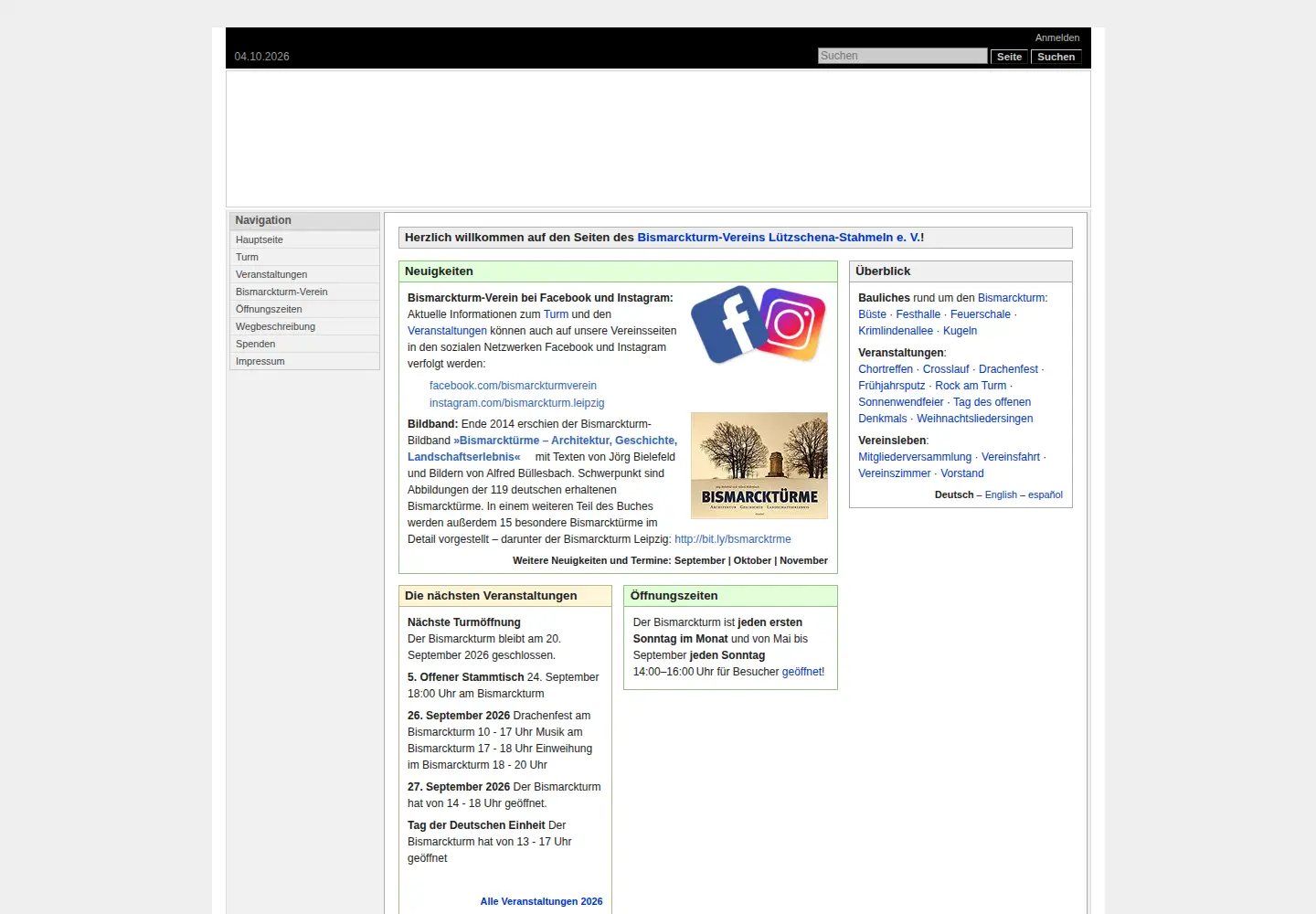Viewport: 1316px width, 914px height.
Task: Open Bismarckturm-Verein navigation entry
Action: (304, 292)
